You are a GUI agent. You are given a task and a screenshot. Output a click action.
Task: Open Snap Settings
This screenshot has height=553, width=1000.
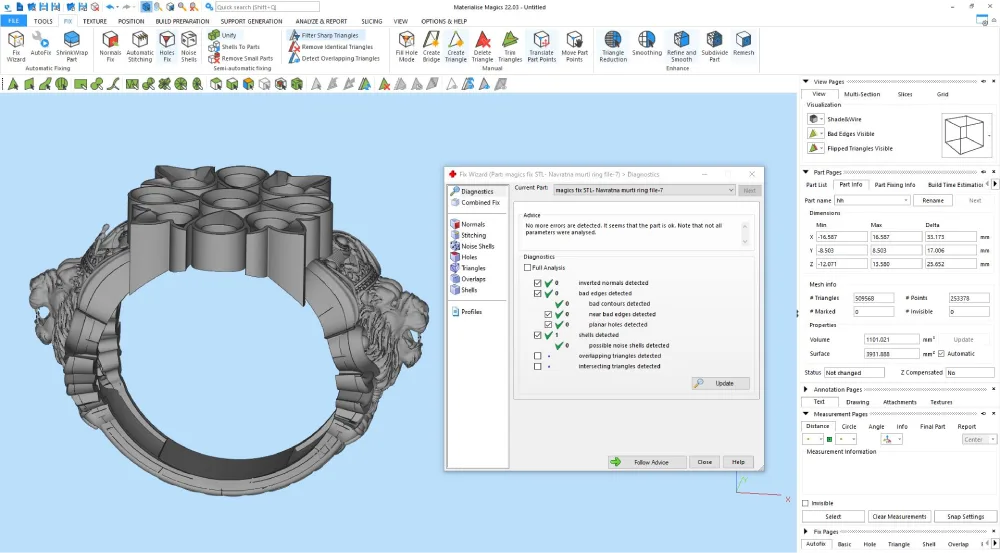tap(965, 517)
